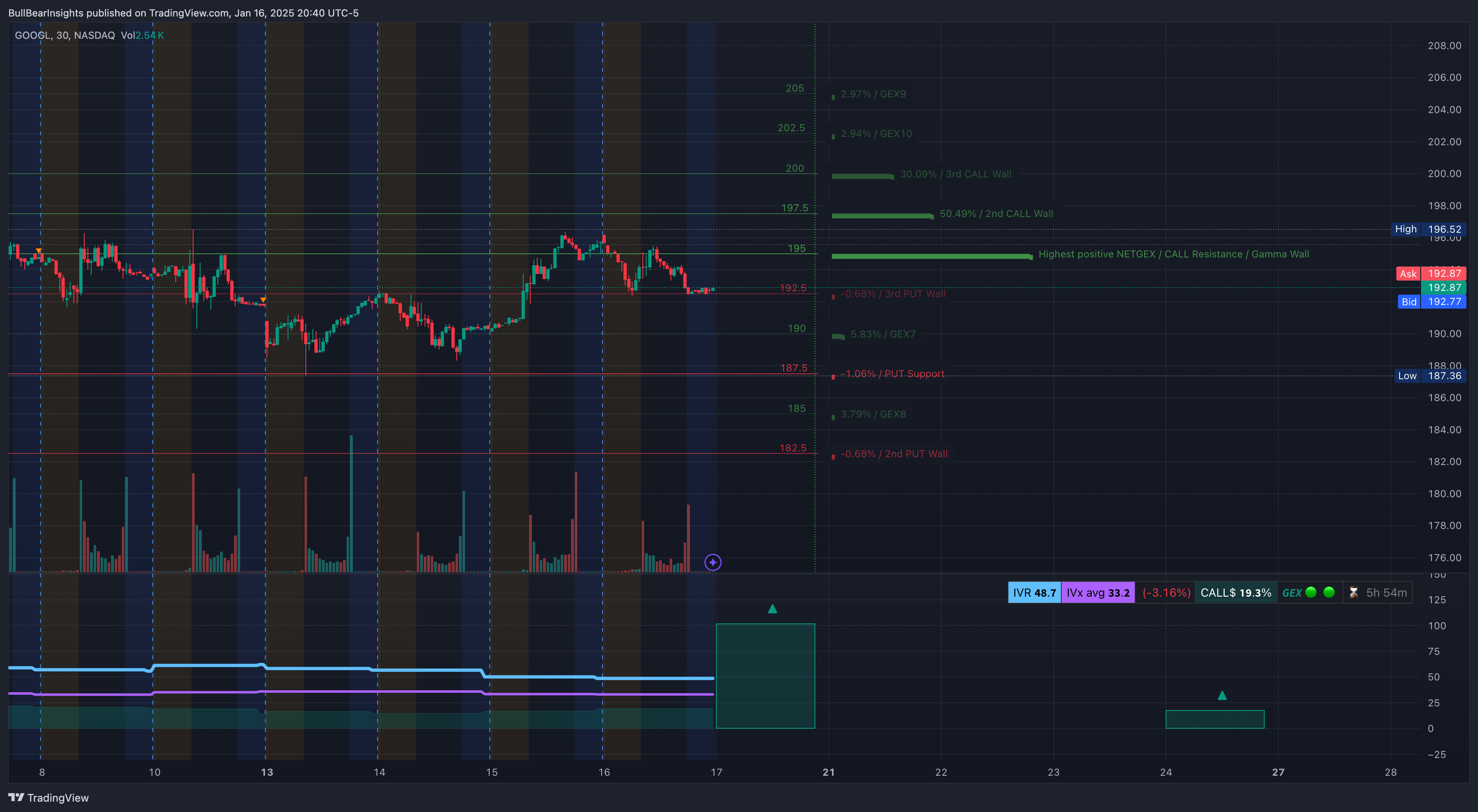This screenshot has height=812, width=1478.
Task: Click the GEX label in status strip
Action: 1291,593
